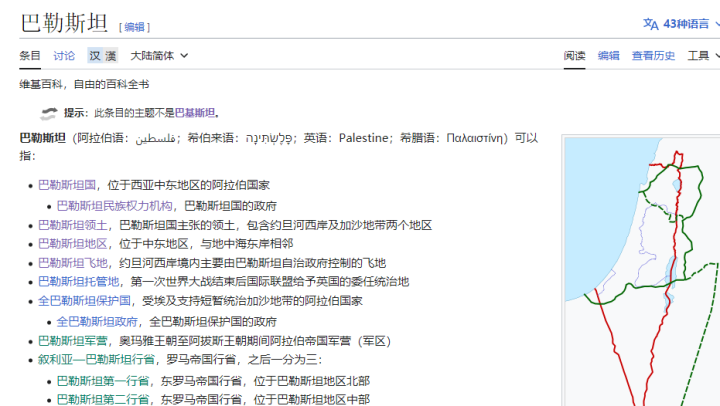This screenshot has width=720, height=406.
Task: Open the 查看历史 tab
Action: (x=653, y=56)
